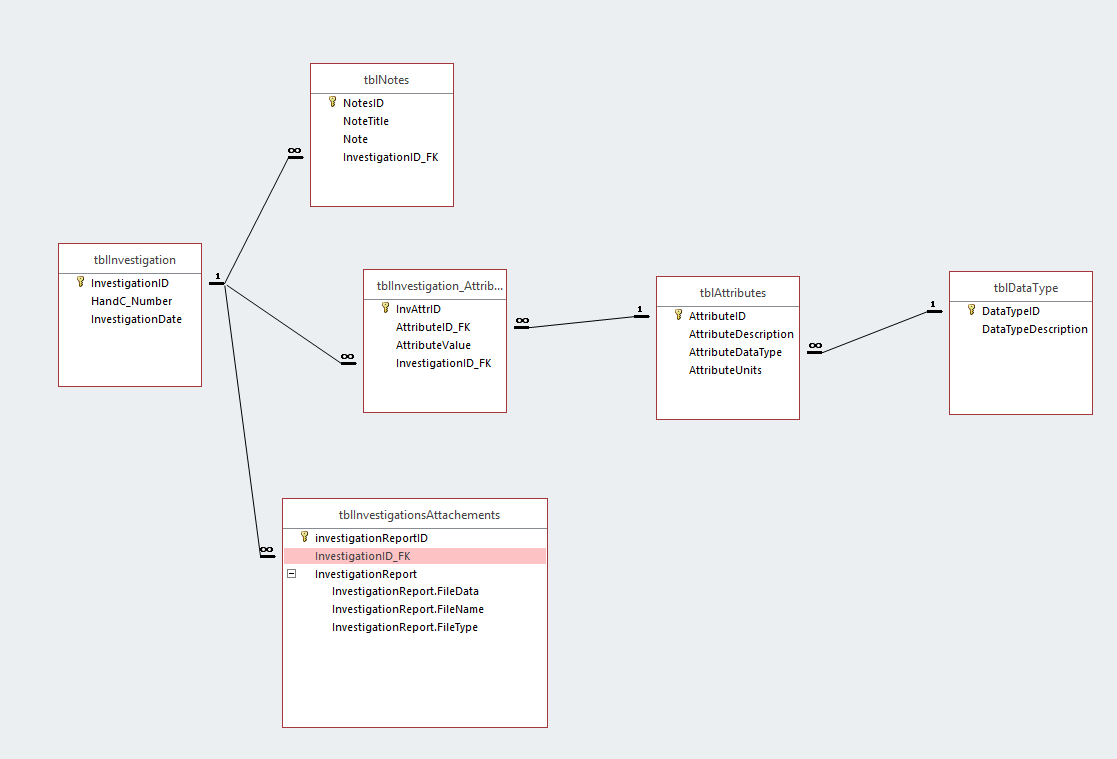1117x759 pixels.
Task: Select the InvestigationReport field name
Action: [365, 574]
